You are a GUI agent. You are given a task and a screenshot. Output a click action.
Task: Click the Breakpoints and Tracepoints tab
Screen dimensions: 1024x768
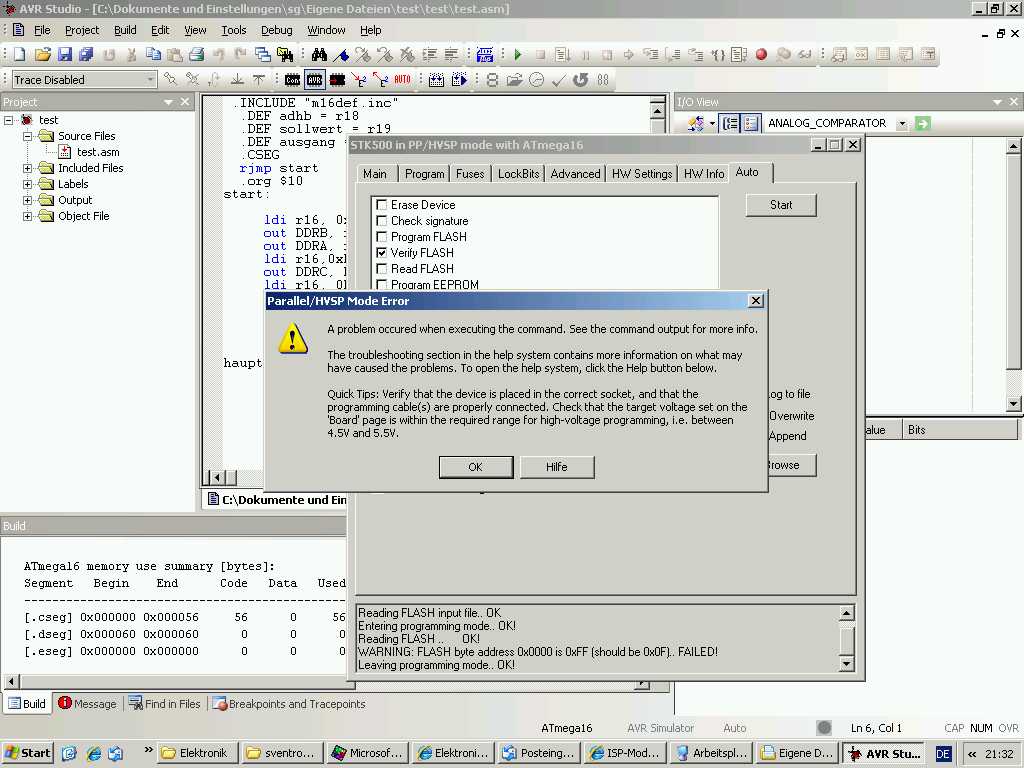[x=289, y=704]
